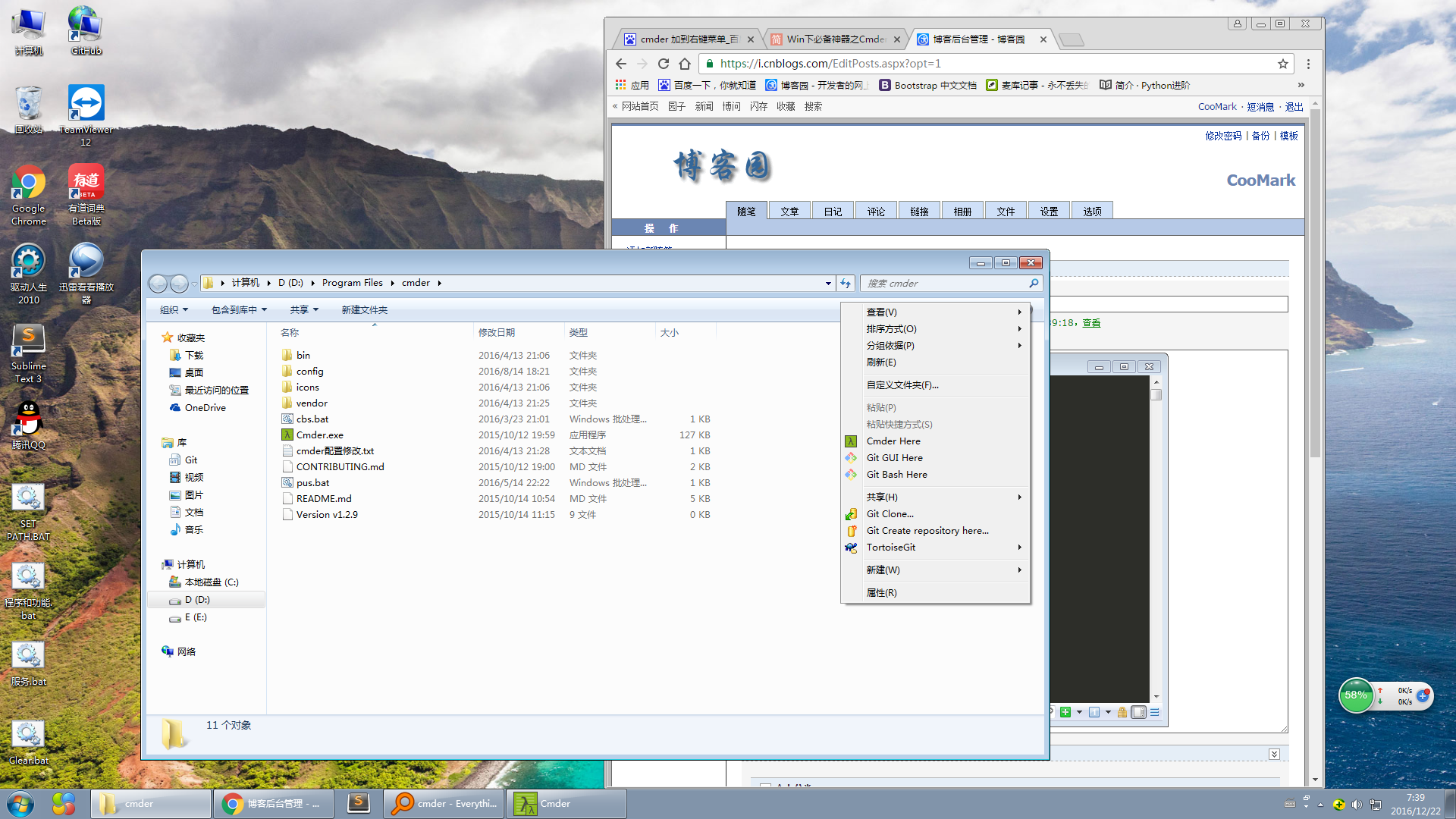The image size is (1456, 819).
Task: Click Chrome's back arrow button
Action: (x=621, y=64)
